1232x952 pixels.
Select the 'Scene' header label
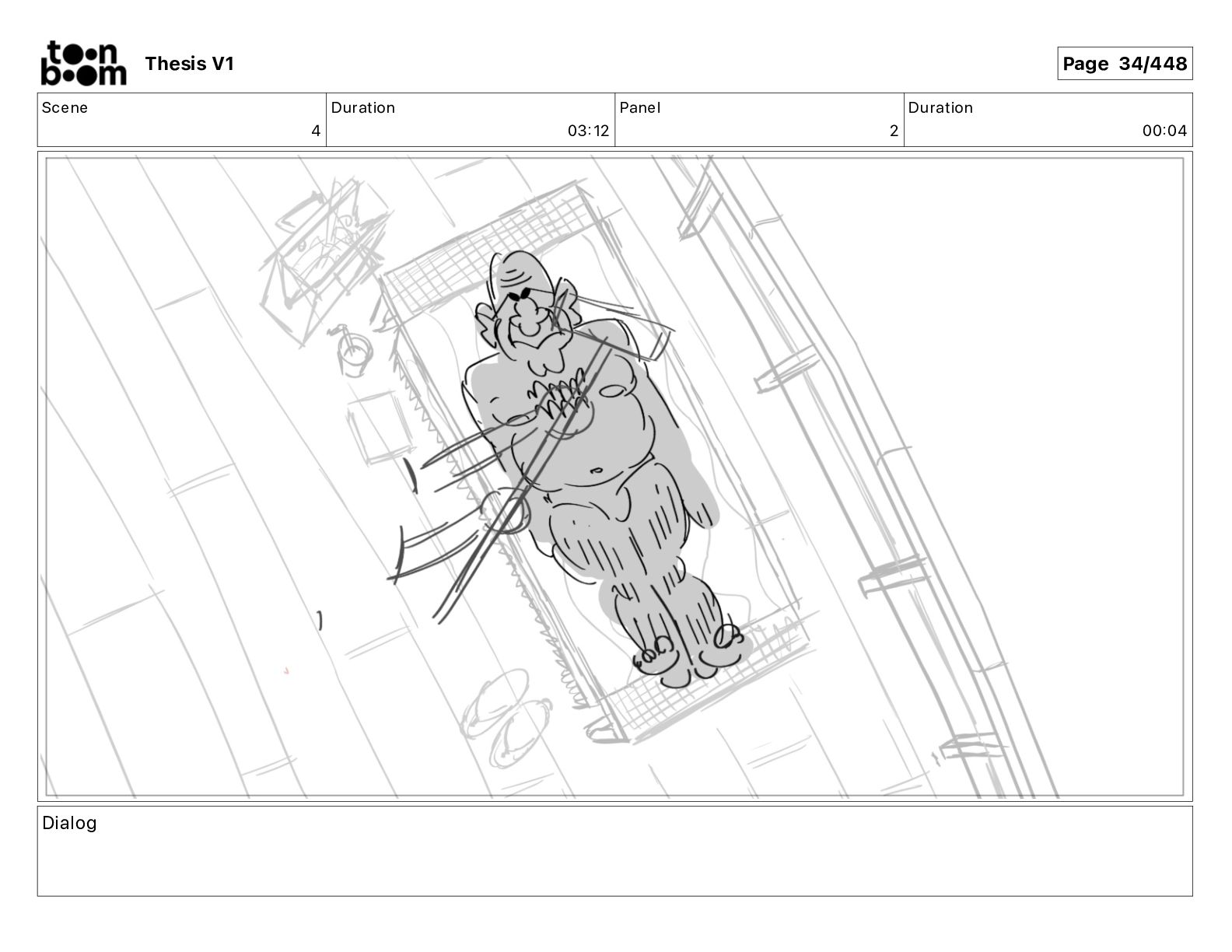[65, 108]
